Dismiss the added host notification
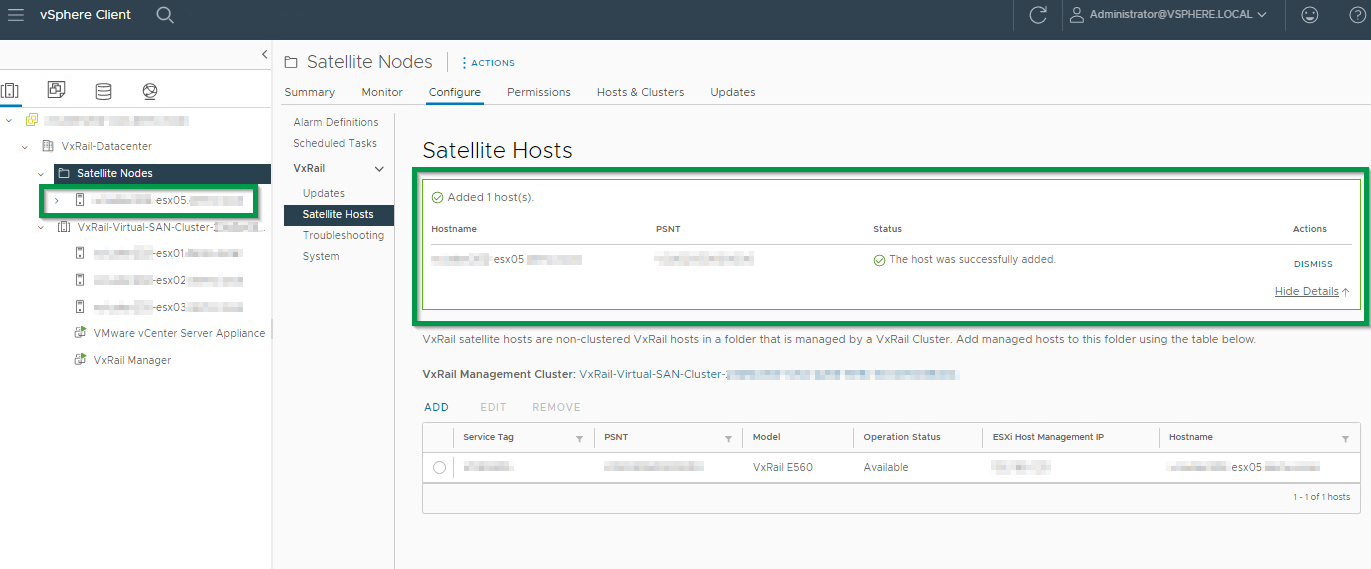Image resolution: width=1371 pixels, height=569 pixels. pos(1313,264)
